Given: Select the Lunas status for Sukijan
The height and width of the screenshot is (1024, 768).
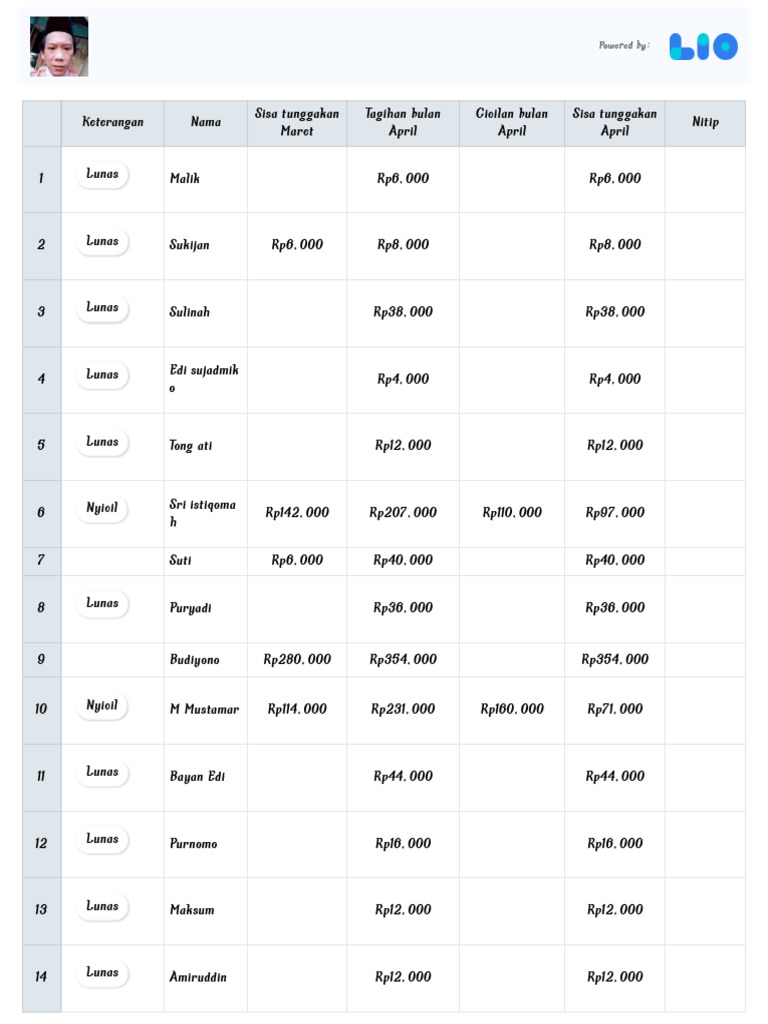Looking at the screenshot, I should pyautogui.click(x=102, y=241).
